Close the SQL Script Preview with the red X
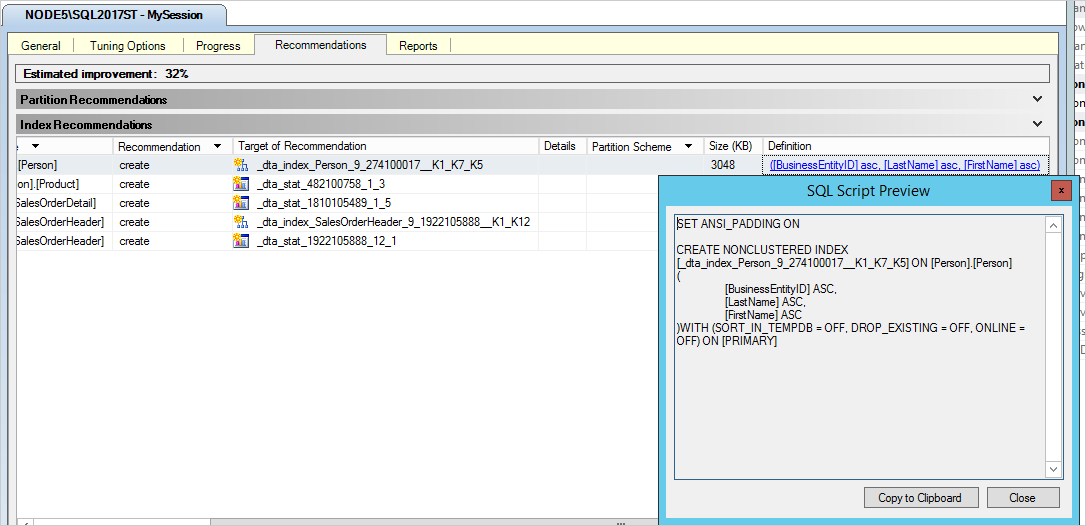This screenshot has width=1086, height=526. tap(1061, 191)
